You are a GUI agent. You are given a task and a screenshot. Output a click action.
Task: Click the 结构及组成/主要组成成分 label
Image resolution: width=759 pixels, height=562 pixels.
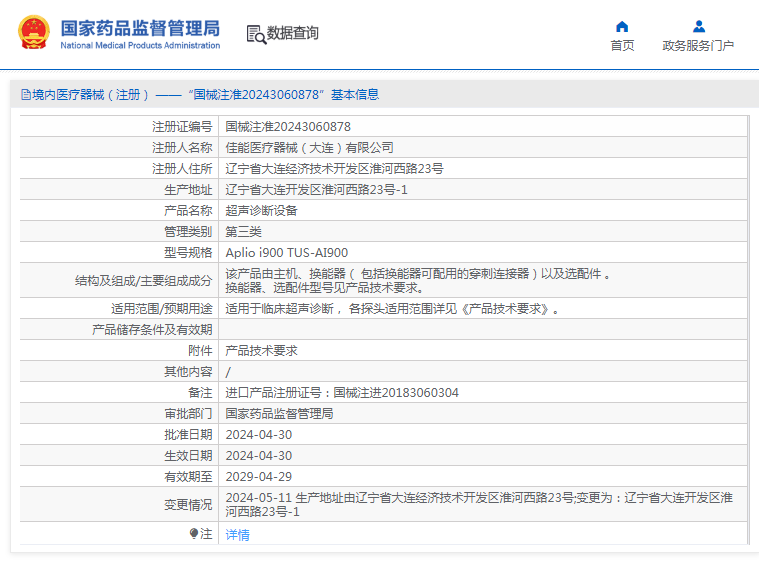(144, 281)
